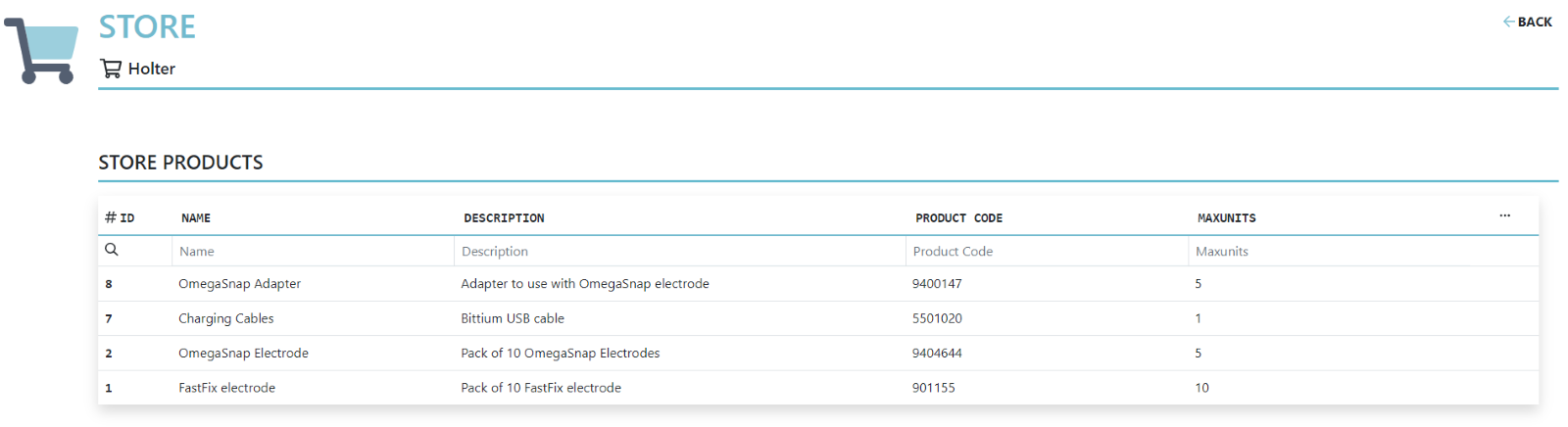Select the FastFix electrode product row
This screenshot has height=427, width=1568.
point(818,388)
